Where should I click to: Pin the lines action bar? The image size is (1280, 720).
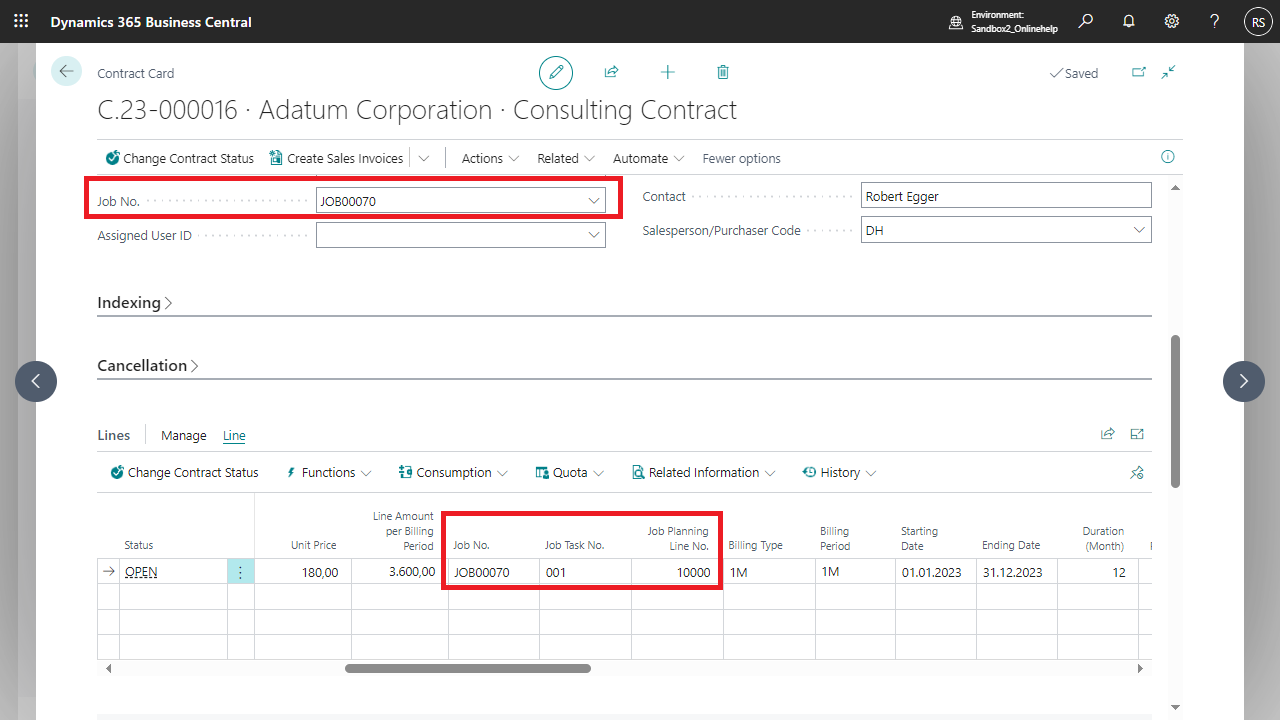click(1137, 473)
